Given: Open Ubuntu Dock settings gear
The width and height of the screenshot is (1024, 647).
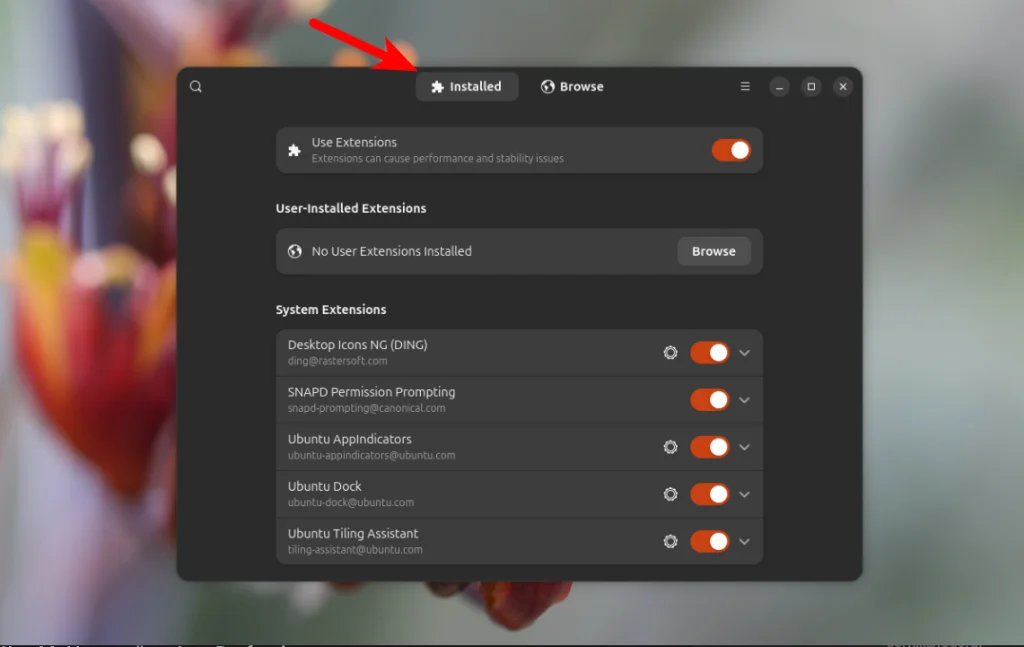Looking at the screenshot, I should click(x=670, y=494).
